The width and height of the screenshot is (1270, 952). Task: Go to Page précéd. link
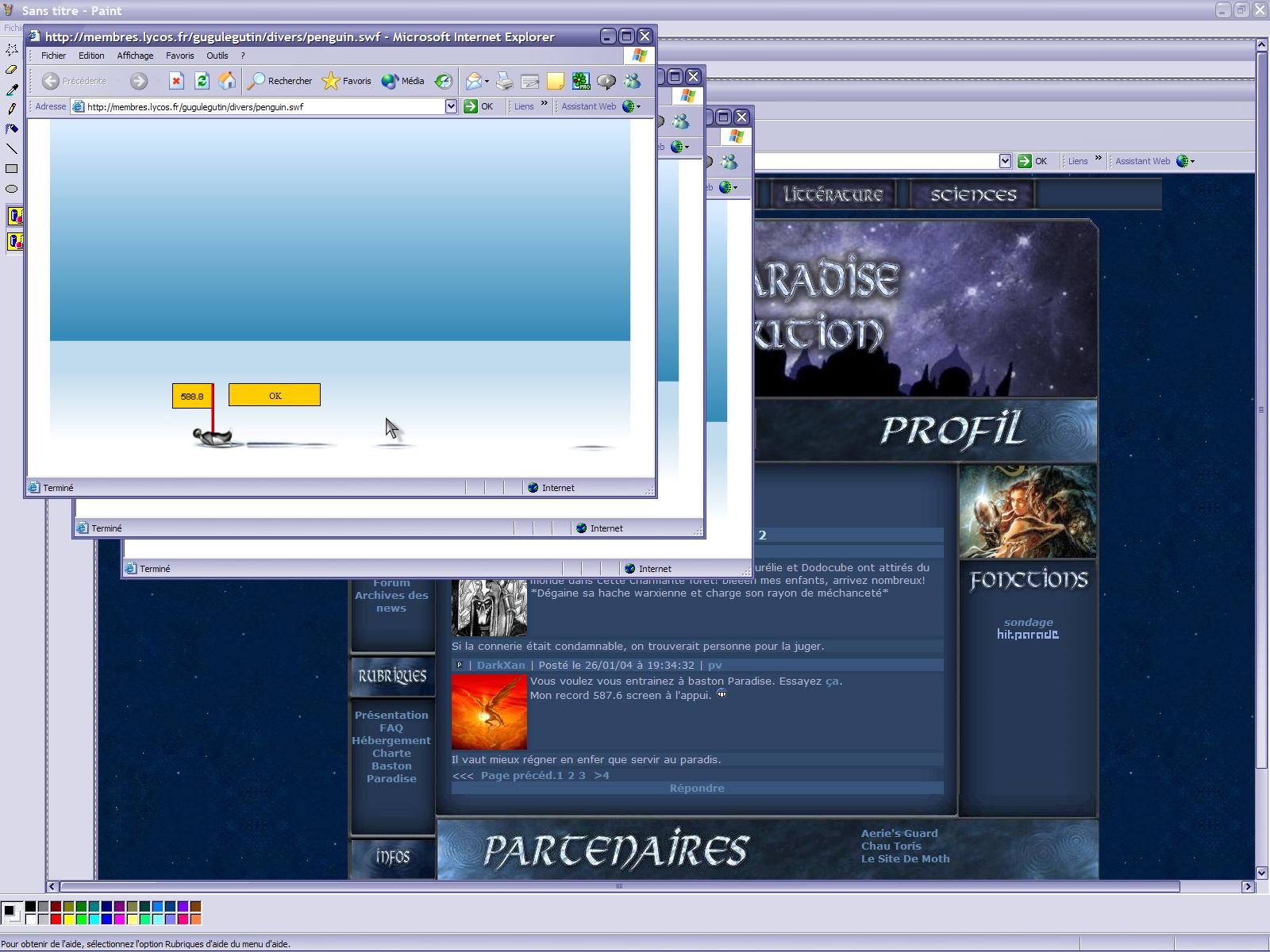point(518,775)
